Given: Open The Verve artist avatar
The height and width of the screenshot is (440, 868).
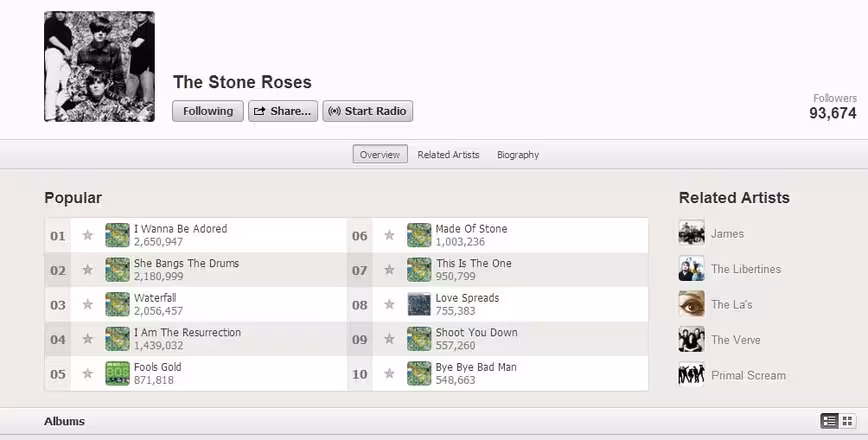Looking at the screenshot, I should 691,339.
